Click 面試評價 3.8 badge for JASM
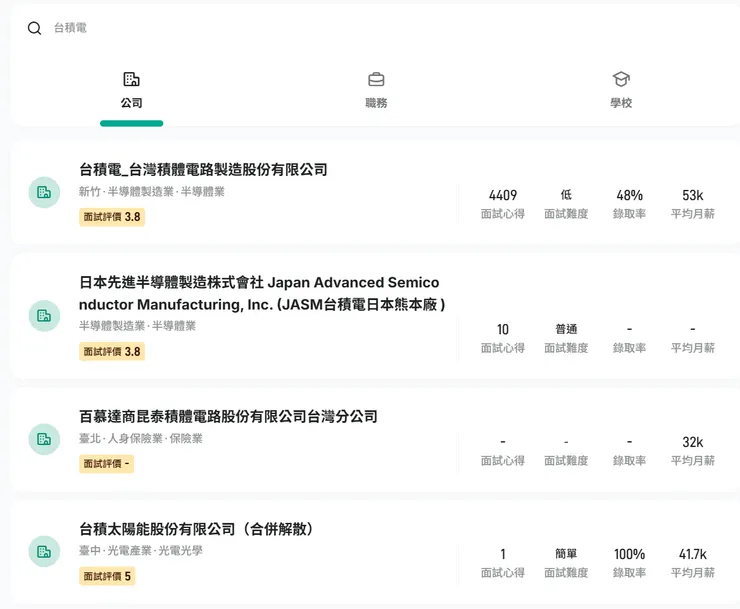Screen dimensions: 740x609 [x=112, y=352]
